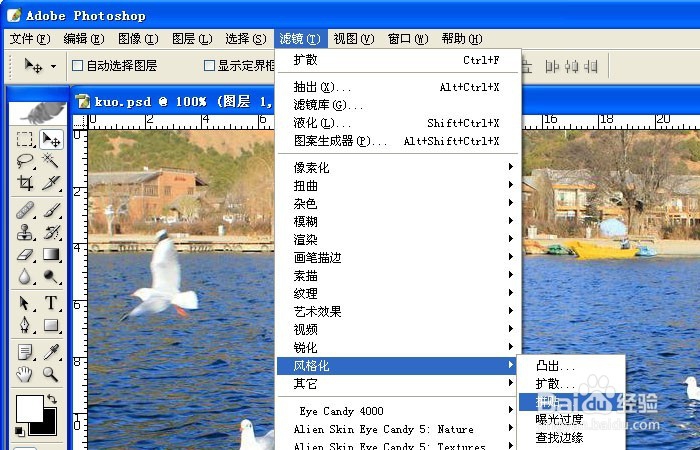Image resolution: width=700 pixels, height=450 pixels.
Task: Click the feather Adobe Online icon
Action: [x=38, y=113]
